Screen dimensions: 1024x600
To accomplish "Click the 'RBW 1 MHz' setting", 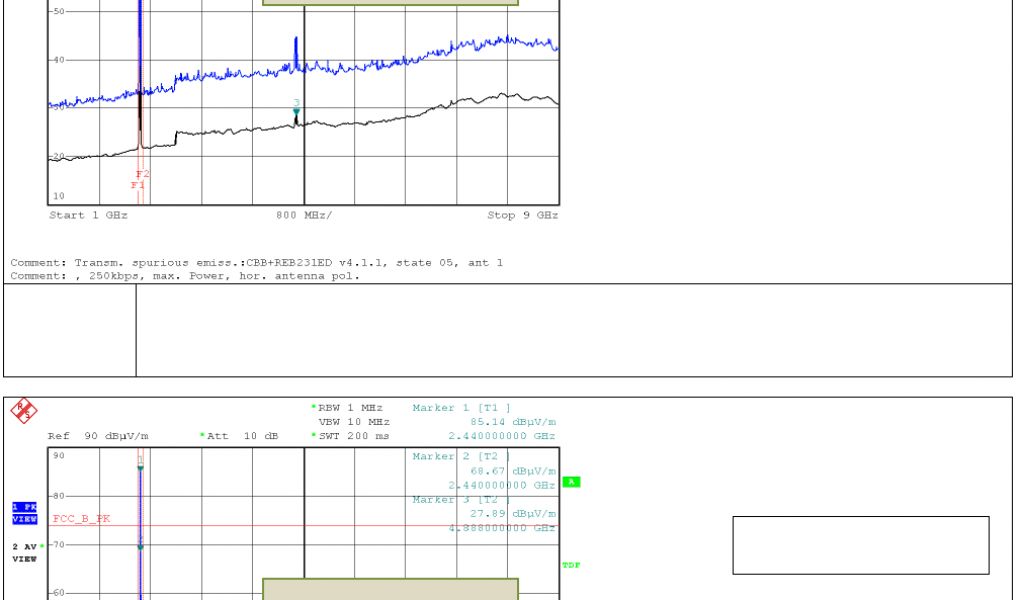I will [349, 408].
